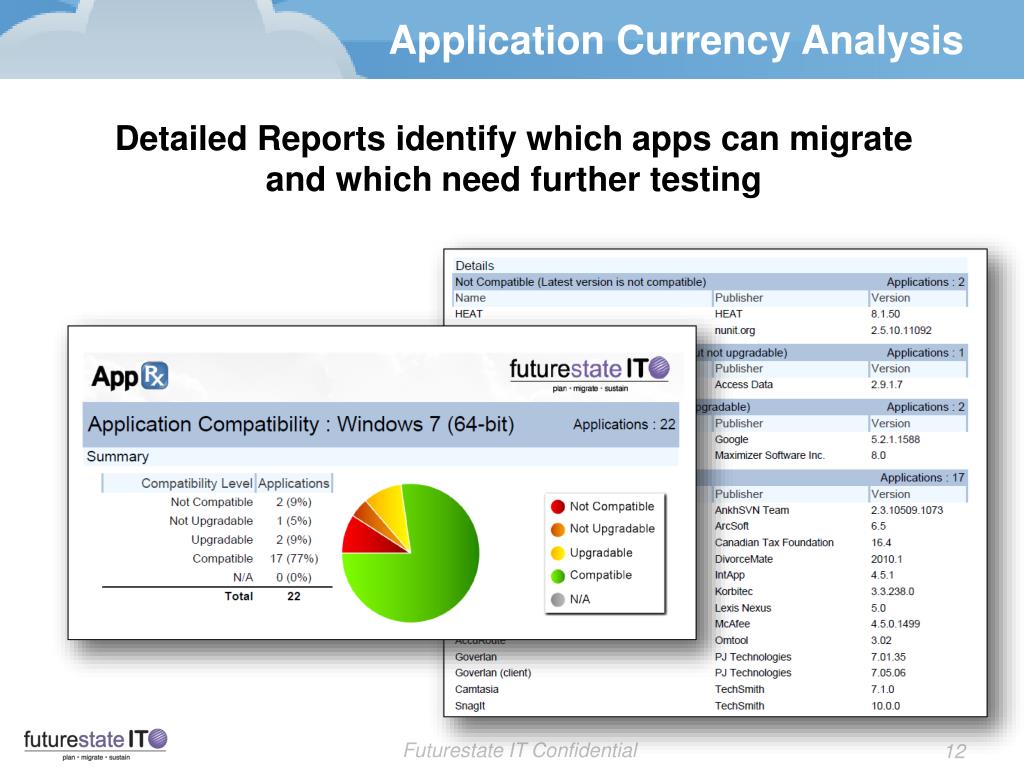
Task: Click the "Summary" section heading
Action: click(118, 456)
